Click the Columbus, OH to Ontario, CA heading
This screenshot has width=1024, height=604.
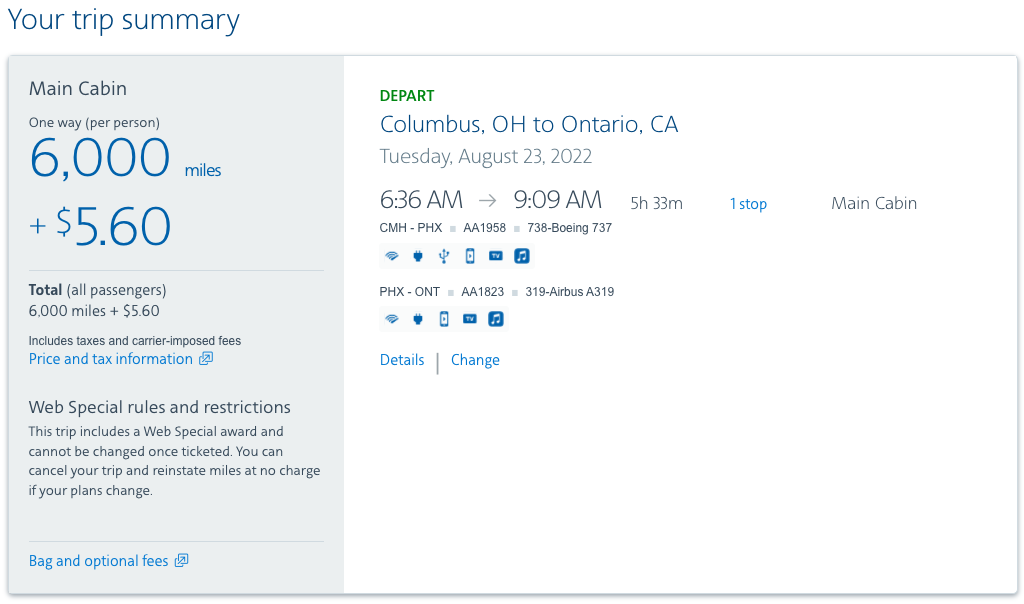point(529,125)
